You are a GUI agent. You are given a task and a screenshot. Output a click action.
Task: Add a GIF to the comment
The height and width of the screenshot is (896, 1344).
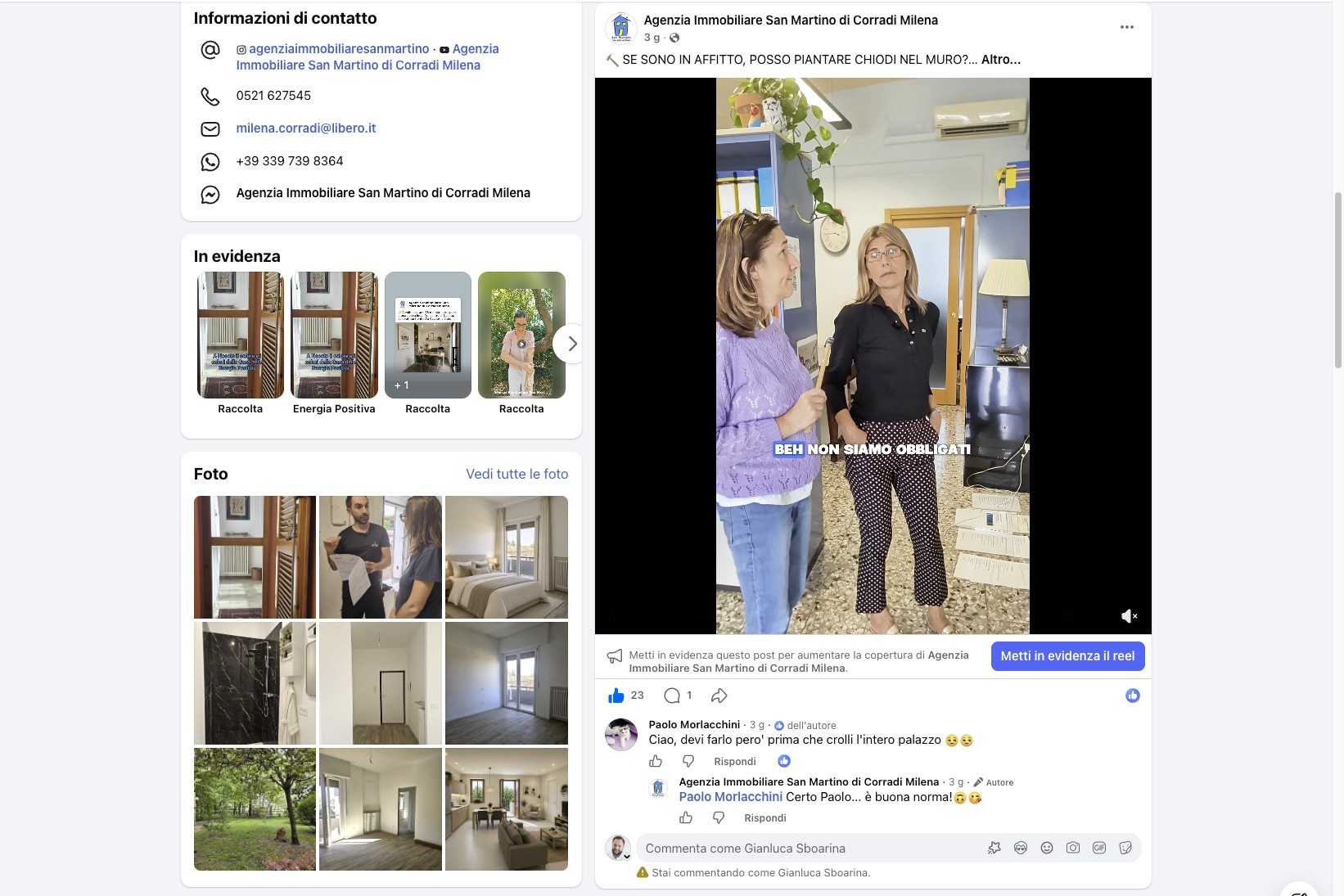(1099, 848)
